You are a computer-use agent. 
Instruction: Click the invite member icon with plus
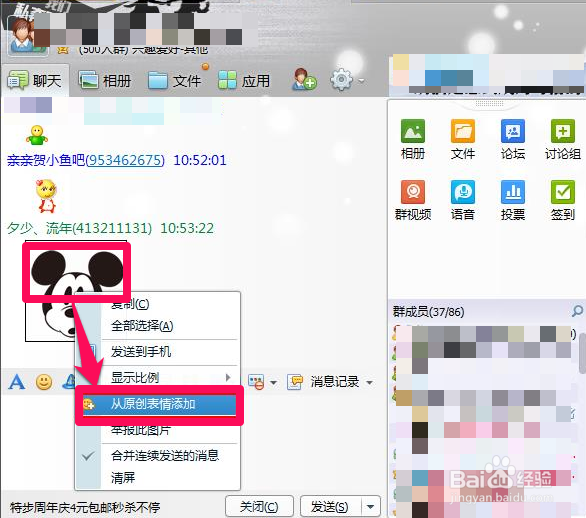[304, 79]
